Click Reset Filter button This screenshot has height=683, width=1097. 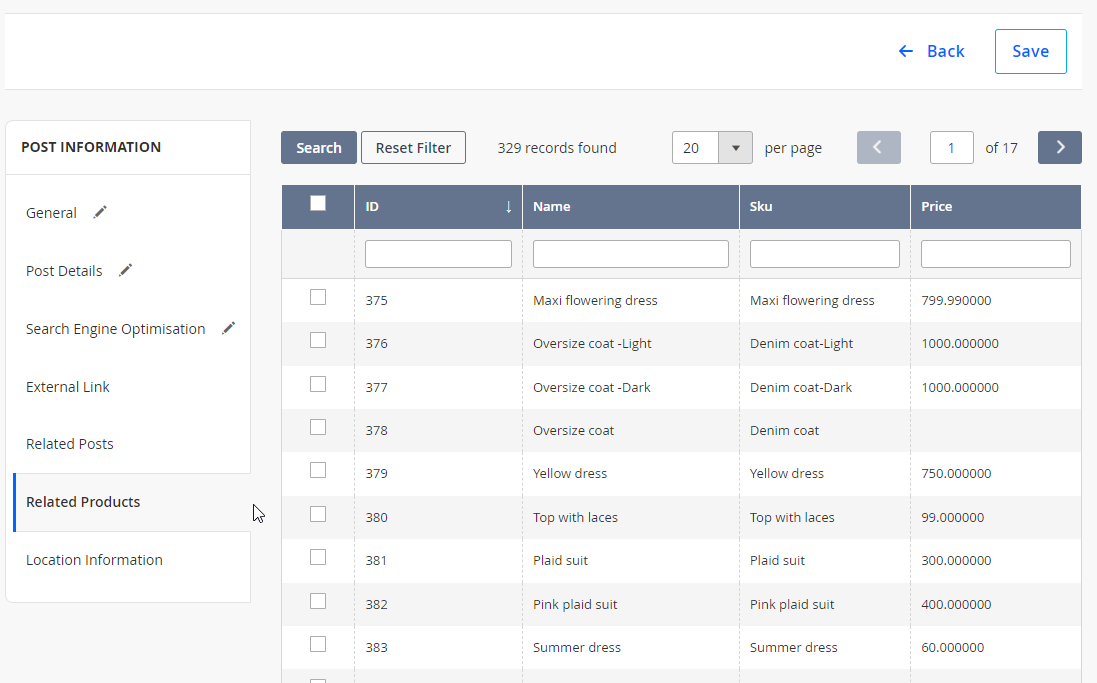pyautogui.click(x=413, y=148)
